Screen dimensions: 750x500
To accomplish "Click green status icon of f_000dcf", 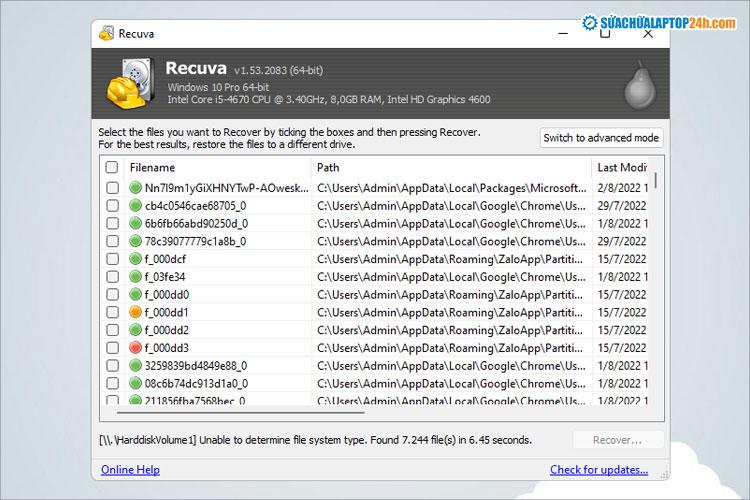I will pyautogui.click(x=135, y=259).
